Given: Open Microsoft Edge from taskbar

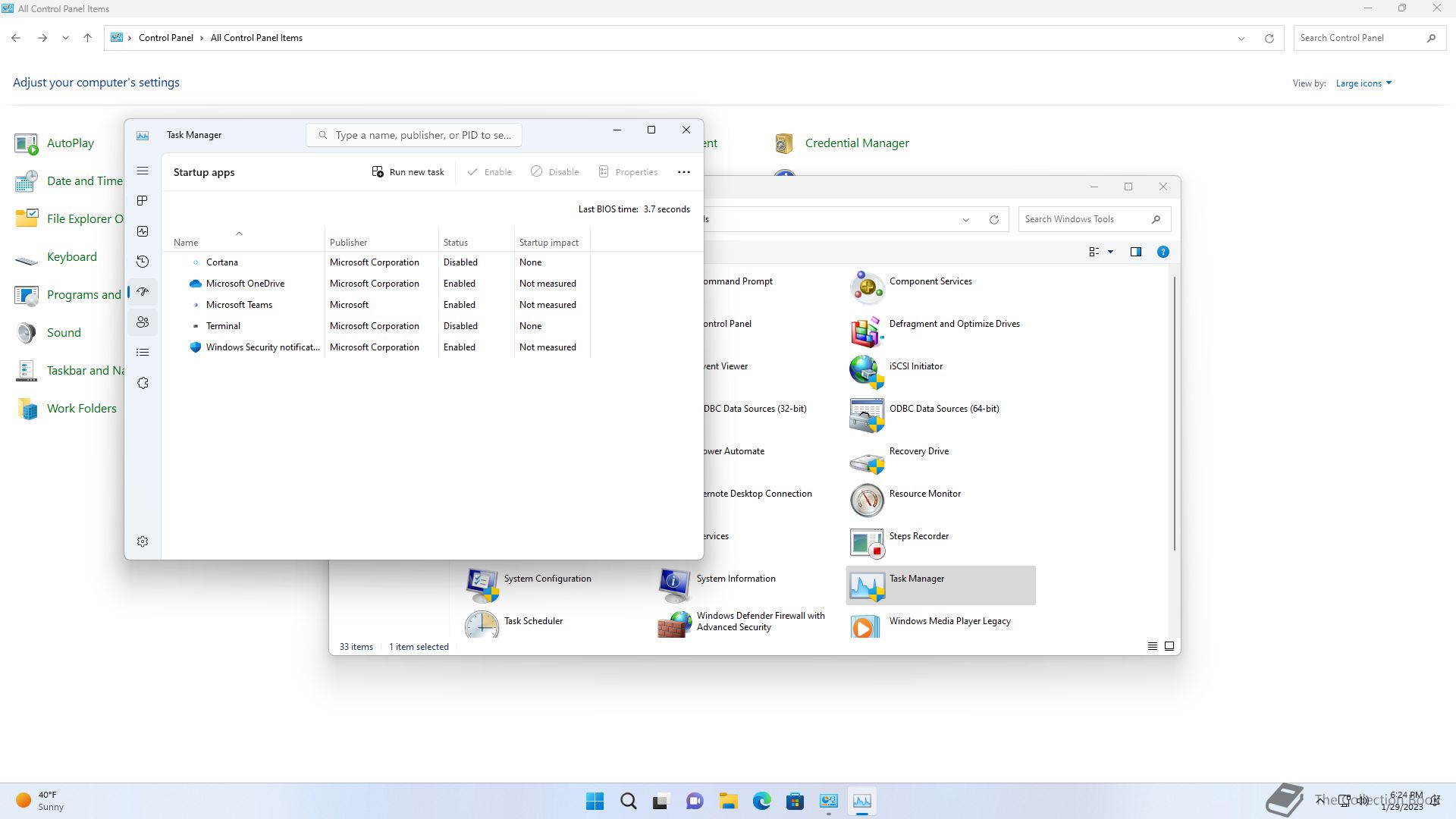Looking at the screenshot, I should (x=762, y=801).
